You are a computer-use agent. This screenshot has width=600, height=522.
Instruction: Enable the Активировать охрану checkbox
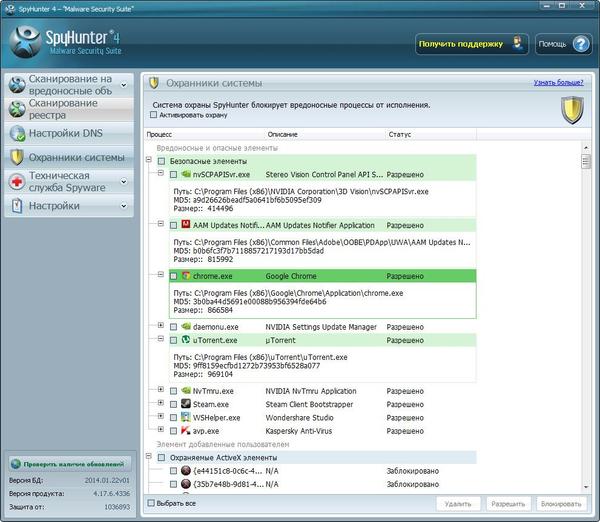point(154,115)
